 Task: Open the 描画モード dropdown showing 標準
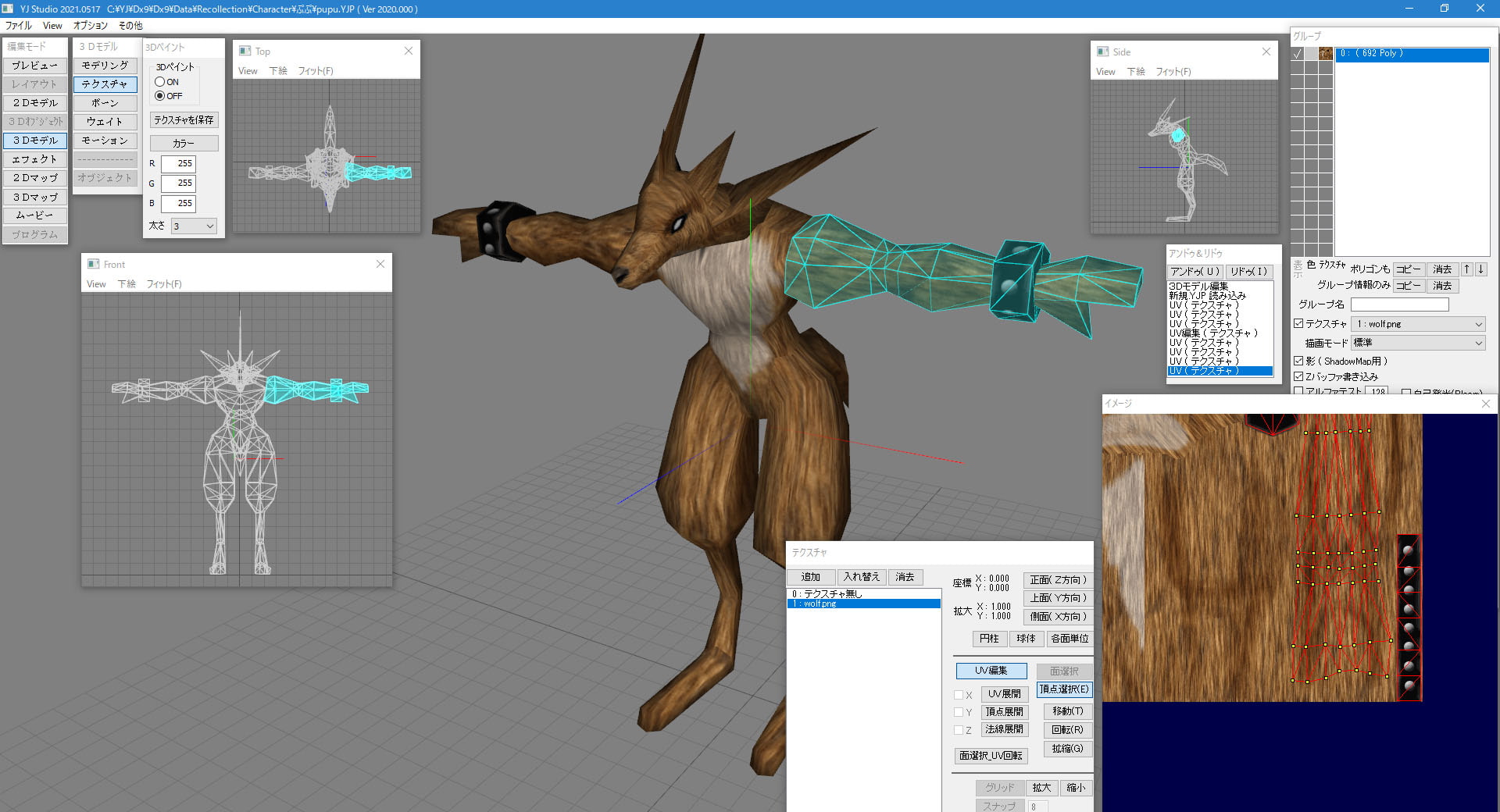1418,343
